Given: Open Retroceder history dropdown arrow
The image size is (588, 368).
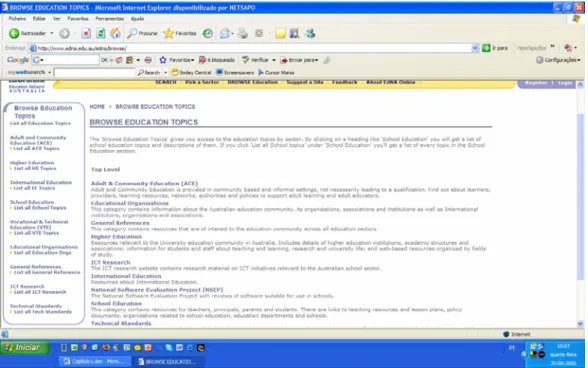Looking at the screenshot, I should 52,33.
